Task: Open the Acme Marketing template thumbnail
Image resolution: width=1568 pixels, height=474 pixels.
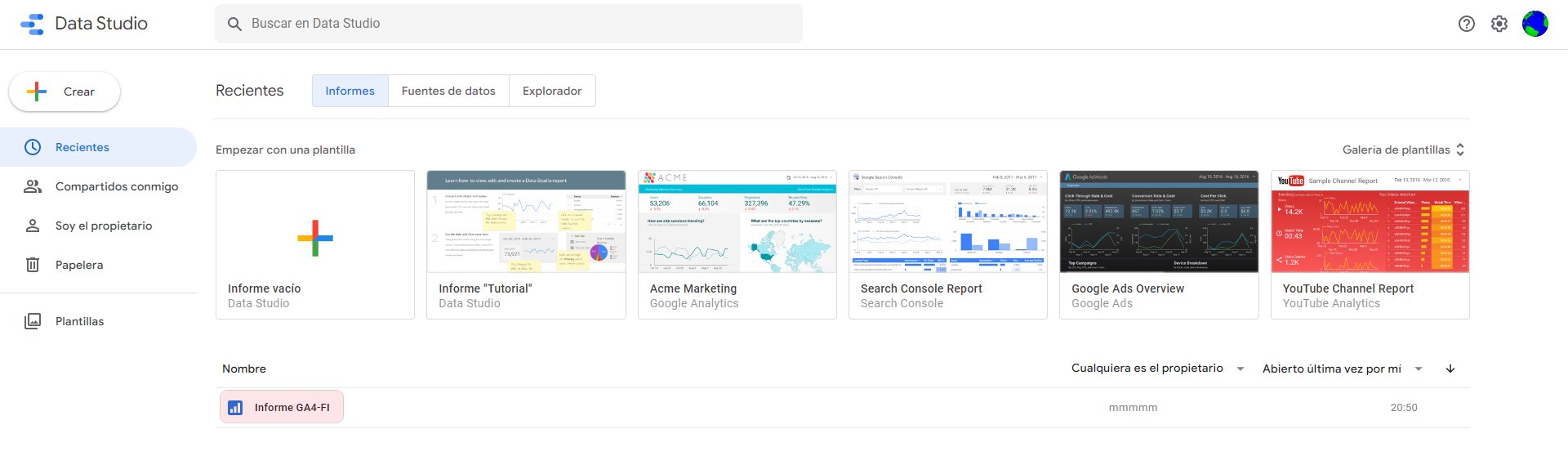Action: tap(737, 221)
